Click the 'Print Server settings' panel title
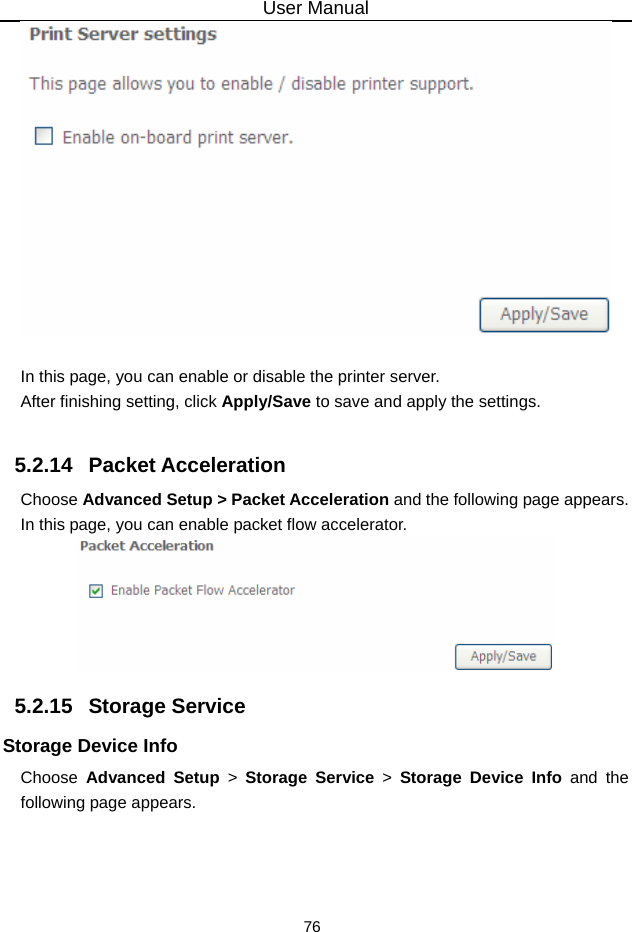632x932 pixels. tap(123, 34)
